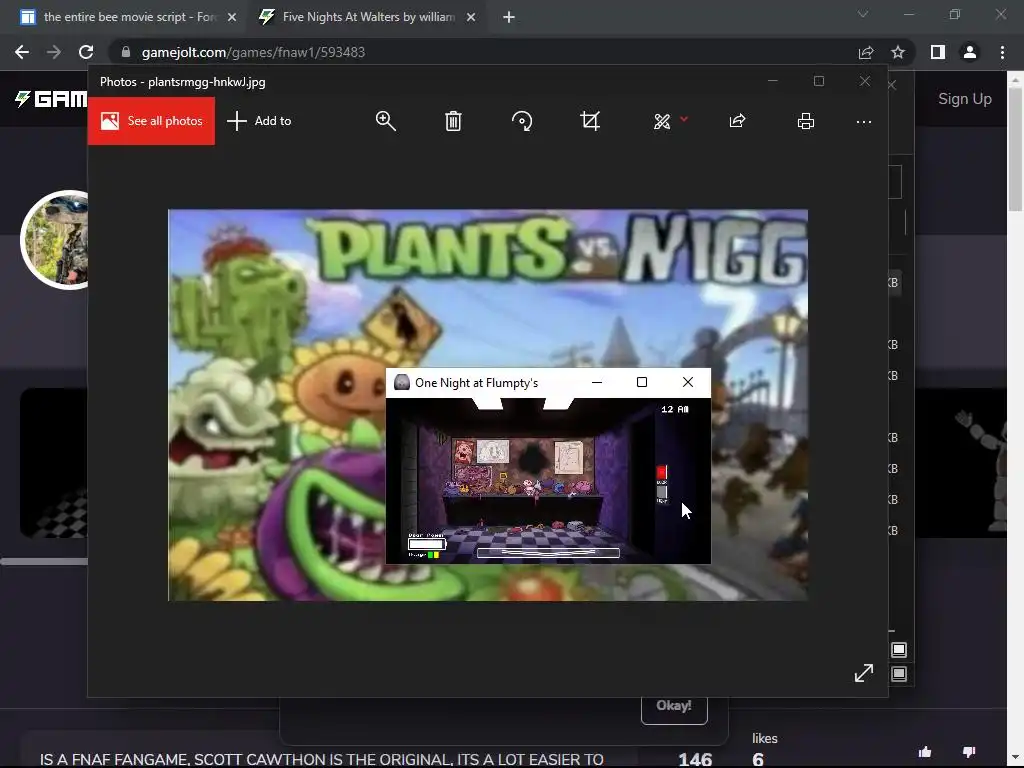
Task: Click the gamejolt.com address bar
Action: [483, 52]
